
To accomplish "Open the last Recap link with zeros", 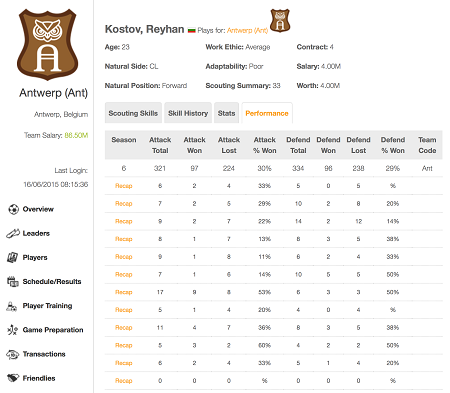I will [124, 381].
